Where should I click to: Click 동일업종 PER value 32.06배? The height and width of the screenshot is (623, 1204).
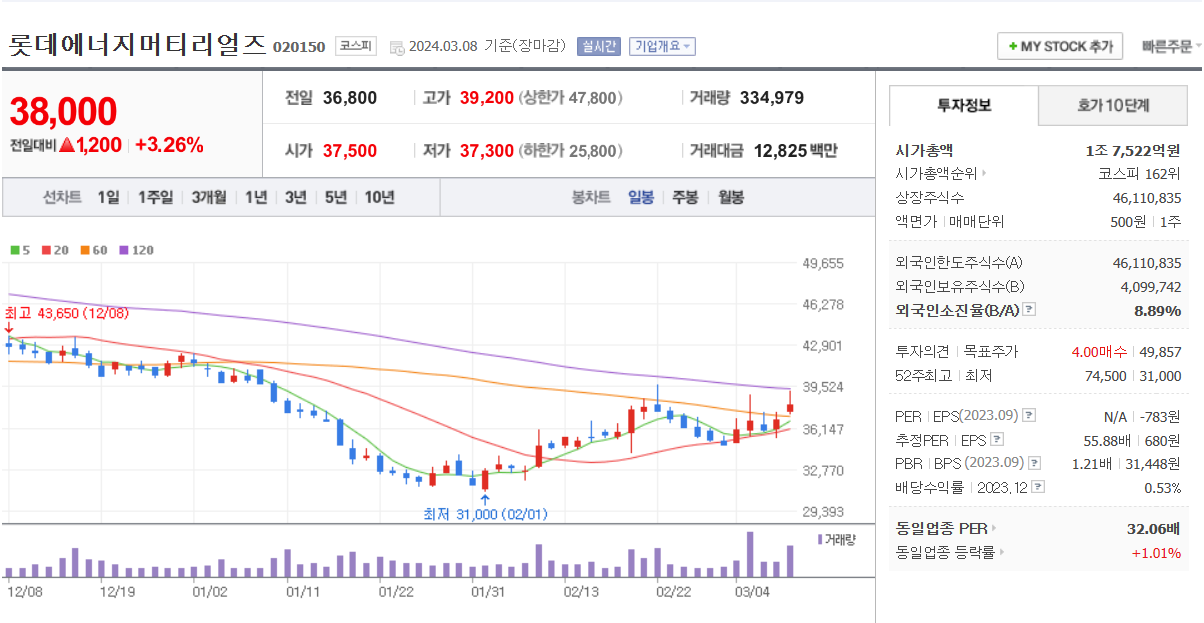coord(1154,528)
